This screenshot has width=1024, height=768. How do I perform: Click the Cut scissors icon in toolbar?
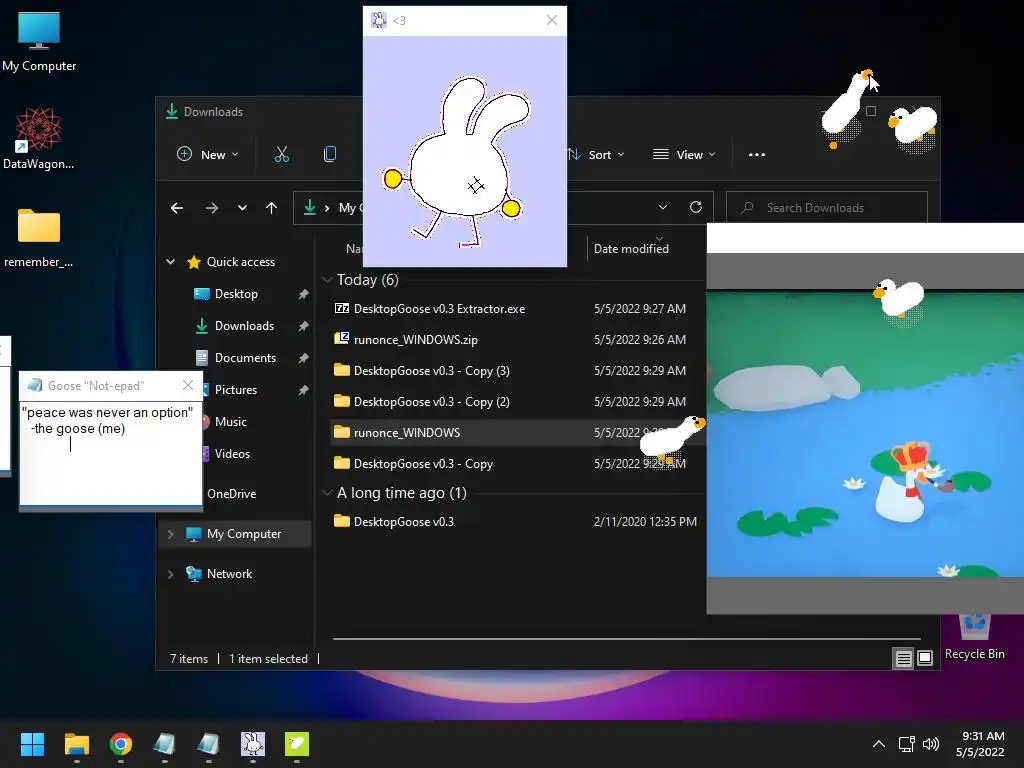point(281,155)
